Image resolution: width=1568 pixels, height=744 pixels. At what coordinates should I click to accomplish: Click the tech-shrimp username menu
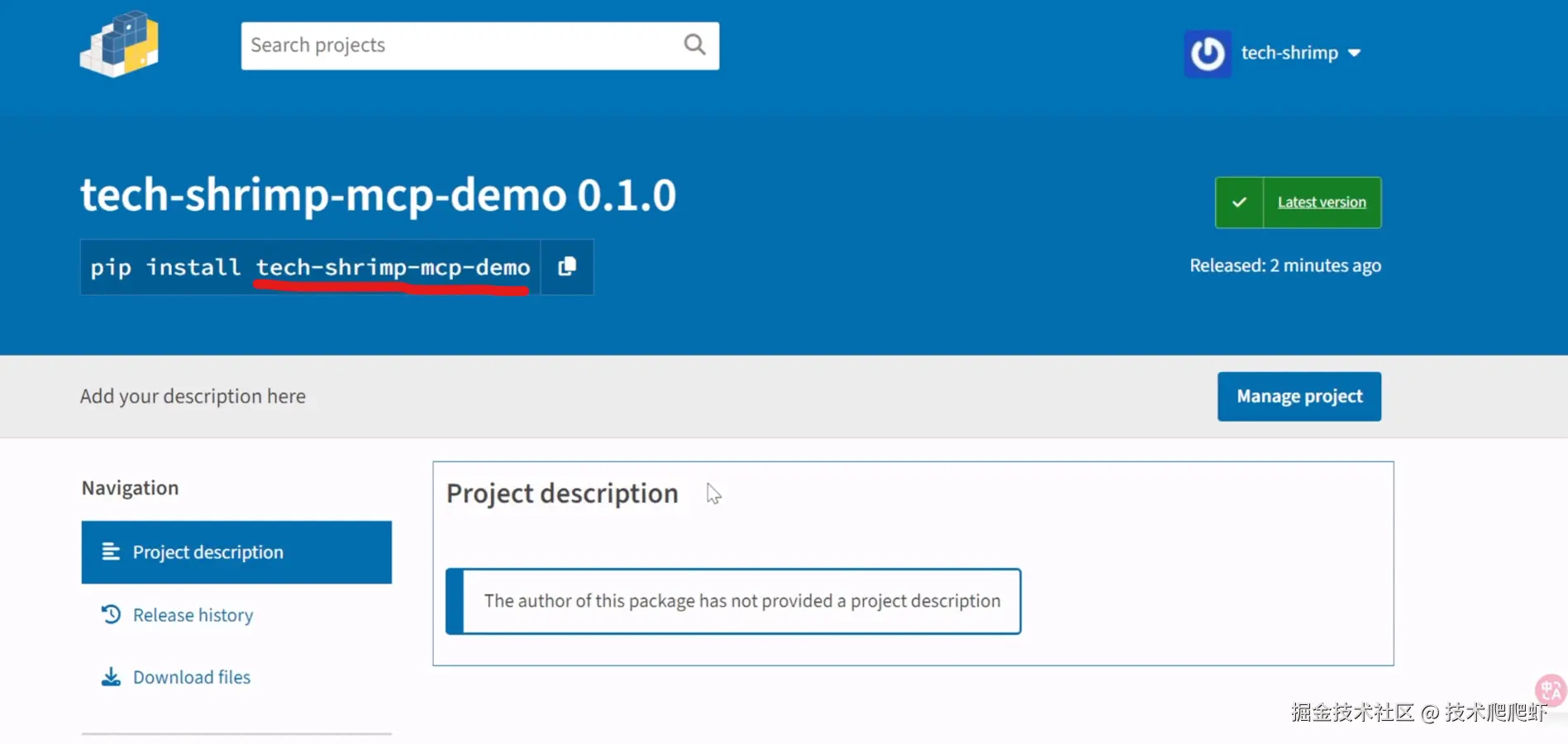coord(1289,53)
